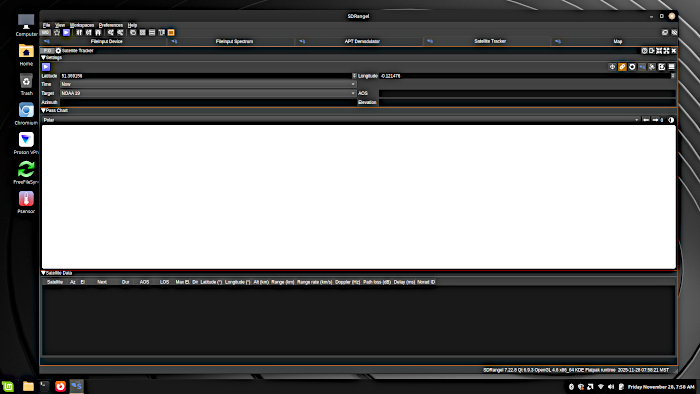The image size is (700, 394).
Task: Close the Satellite Tracker feature window
Action: tap(674, 51)
